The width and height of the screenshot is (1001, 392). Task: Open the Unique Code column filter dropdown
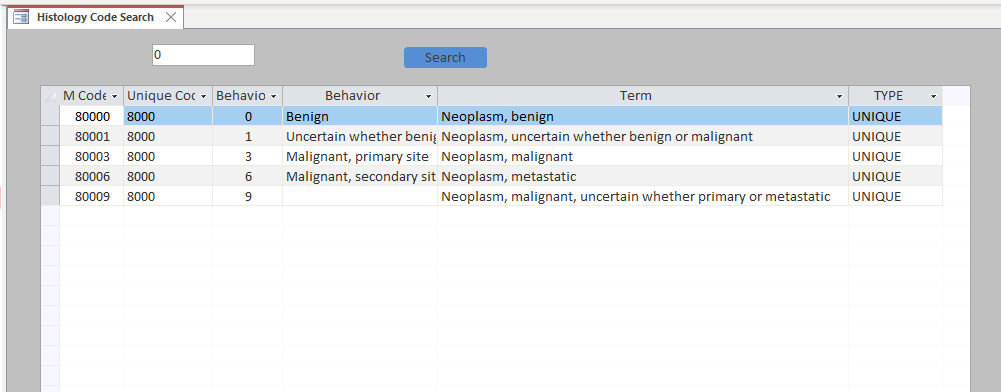point(203,96)
